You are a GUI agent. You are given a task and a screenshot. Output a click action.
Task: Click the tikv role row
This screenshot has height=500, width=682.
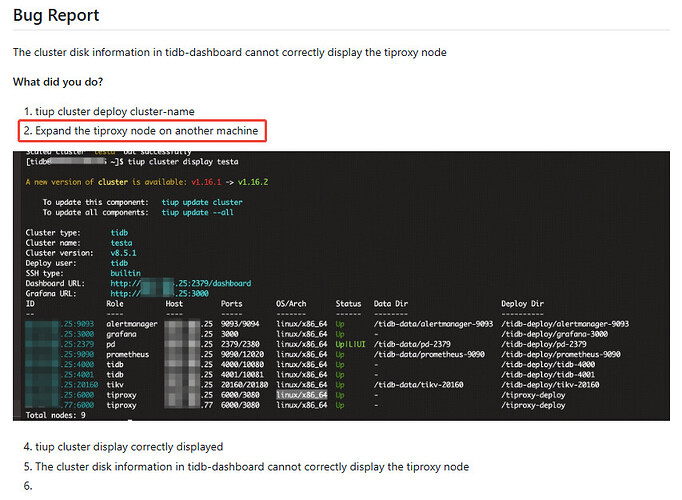114,384
